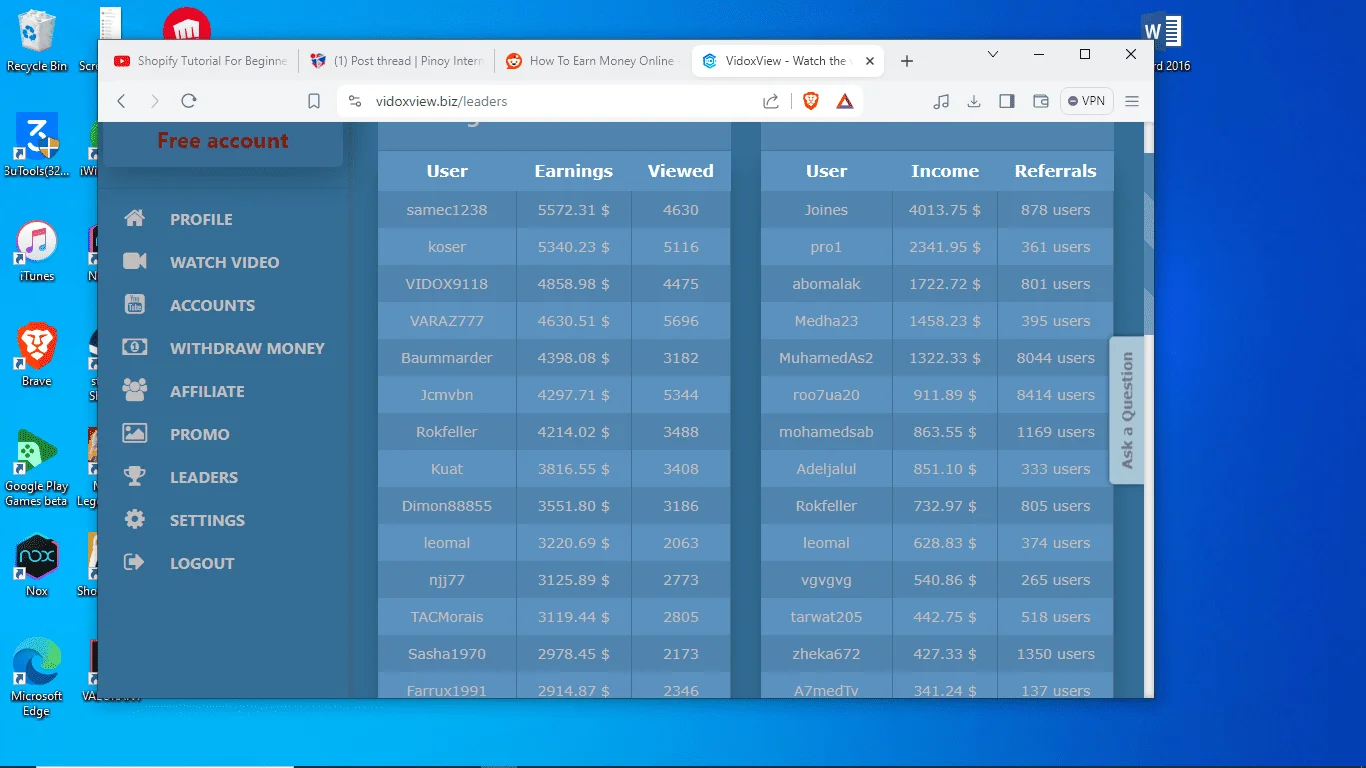Go to WATCH VIDEO page

[x=225, y=263]
